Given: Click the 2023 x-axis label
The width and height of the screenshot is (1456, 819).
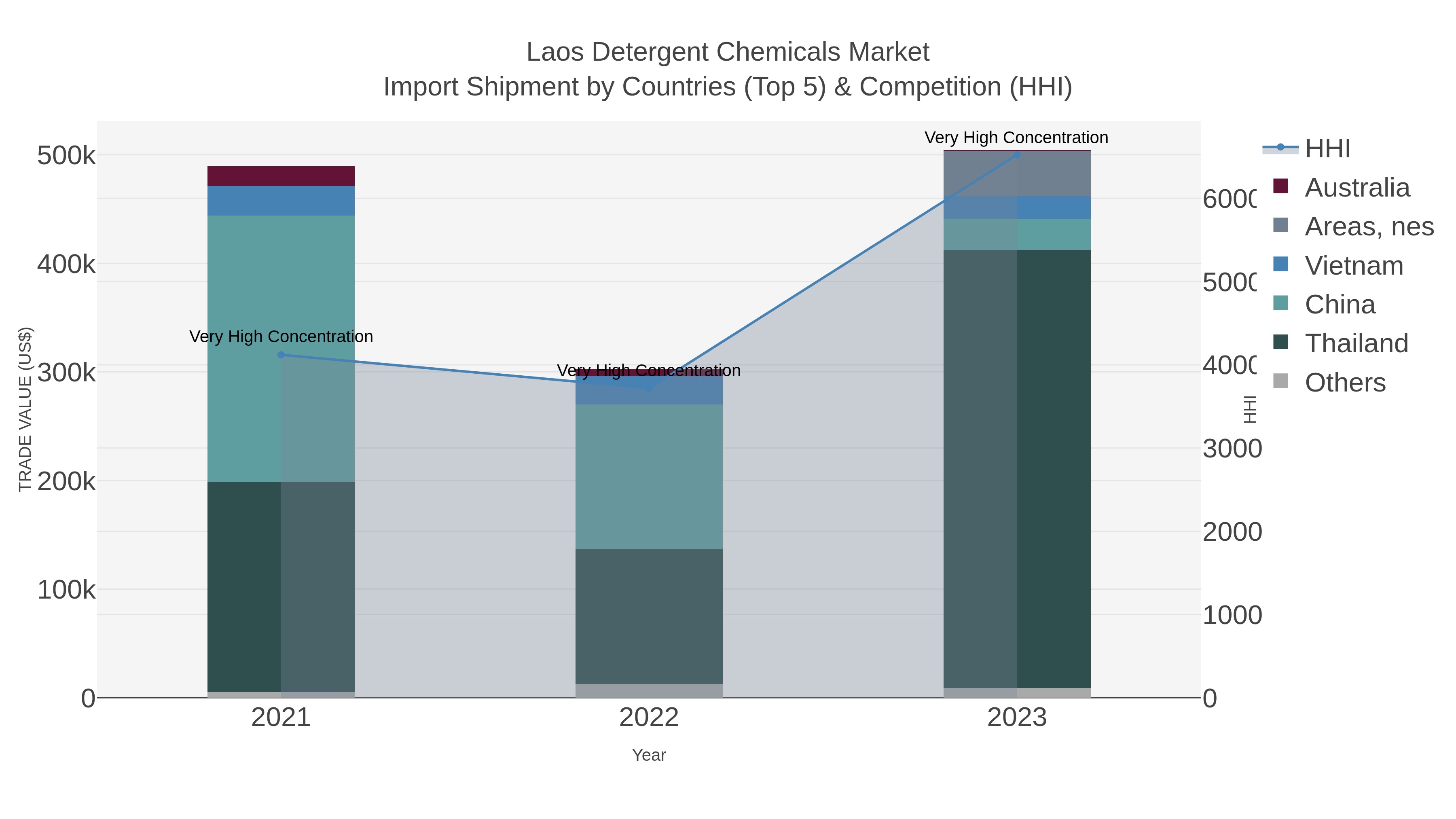Looking at the screenshot, I should coord(1017,718).
